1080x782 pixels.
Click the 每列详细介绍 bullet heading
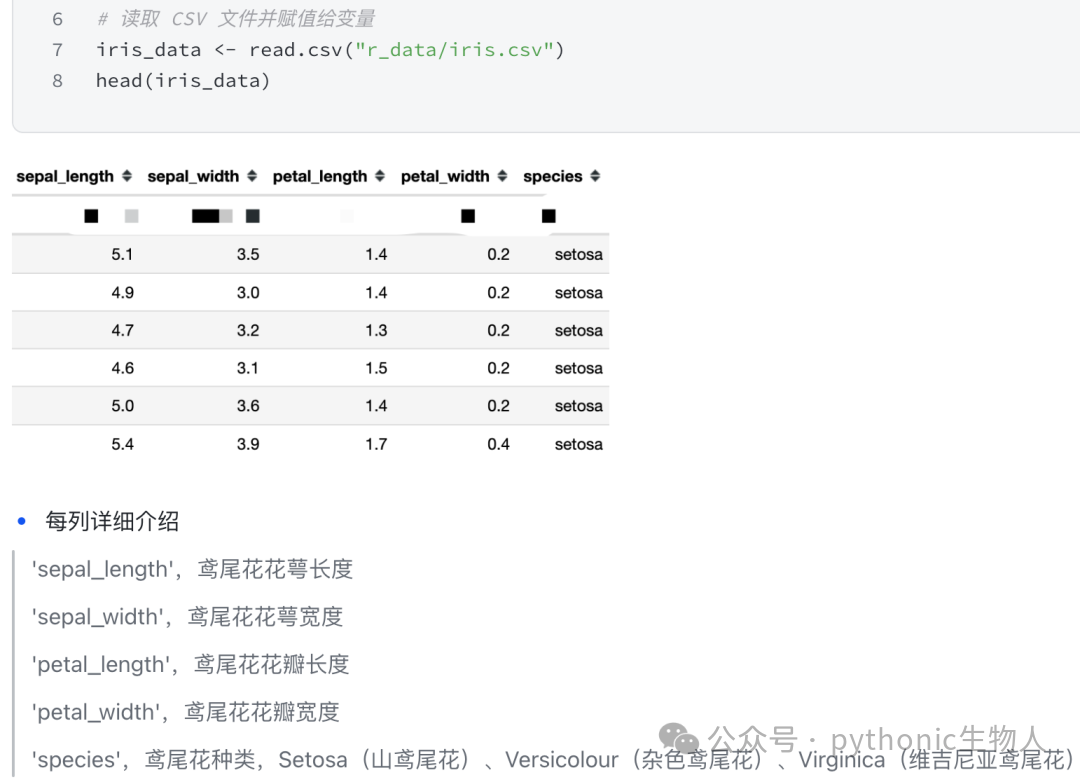(112, 522)
